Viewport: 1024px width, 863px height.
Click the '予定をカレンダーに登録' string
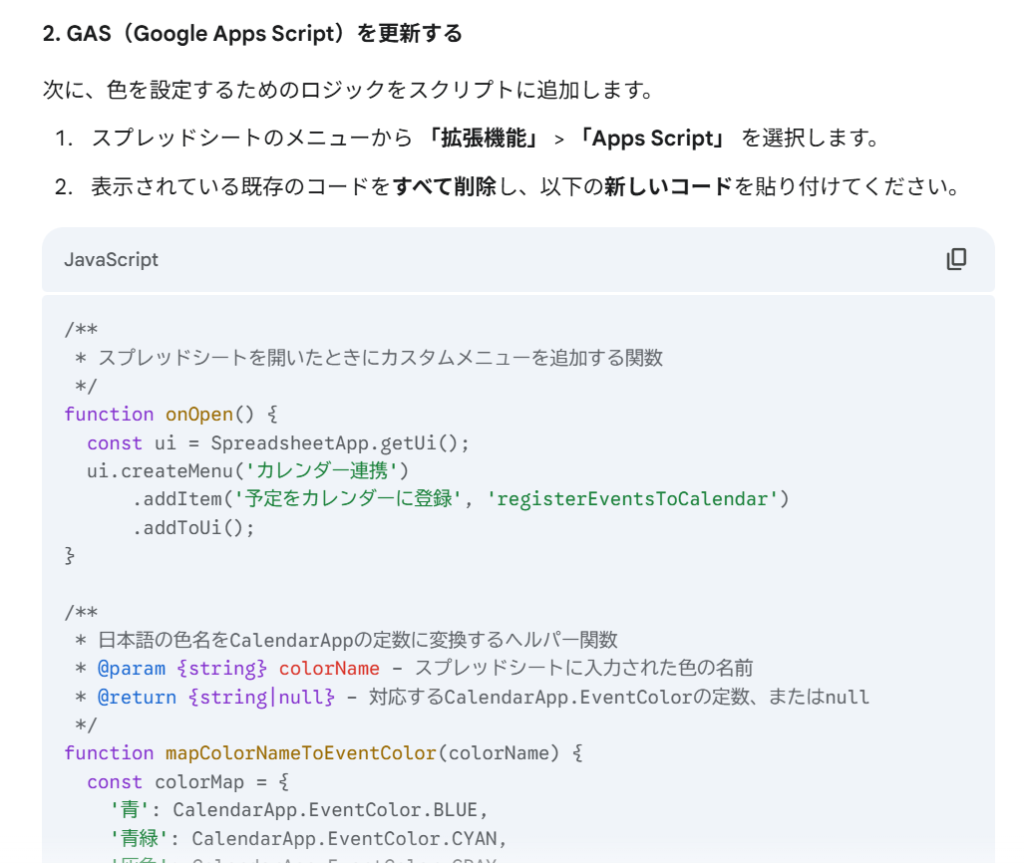tap(345, 498)
